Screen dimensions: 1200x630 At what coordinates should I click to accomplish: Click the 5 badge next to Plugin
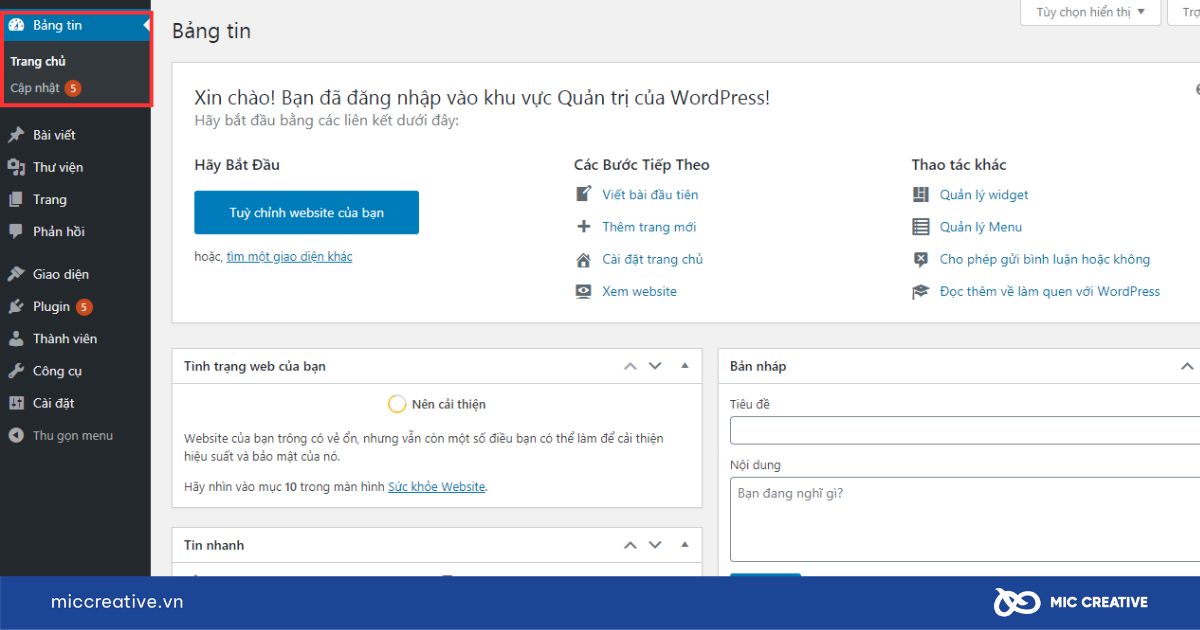click(84, 306)
